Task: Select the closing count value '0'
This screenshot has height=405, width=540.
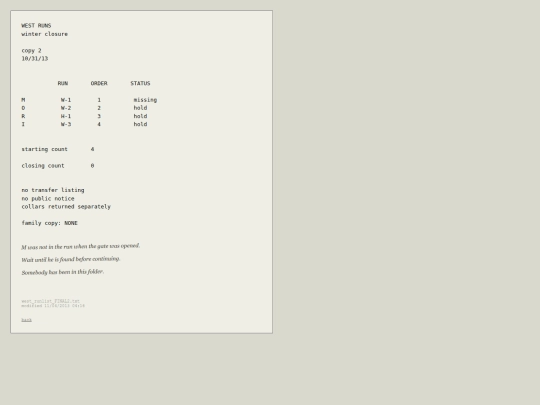Action: (92, 166)
